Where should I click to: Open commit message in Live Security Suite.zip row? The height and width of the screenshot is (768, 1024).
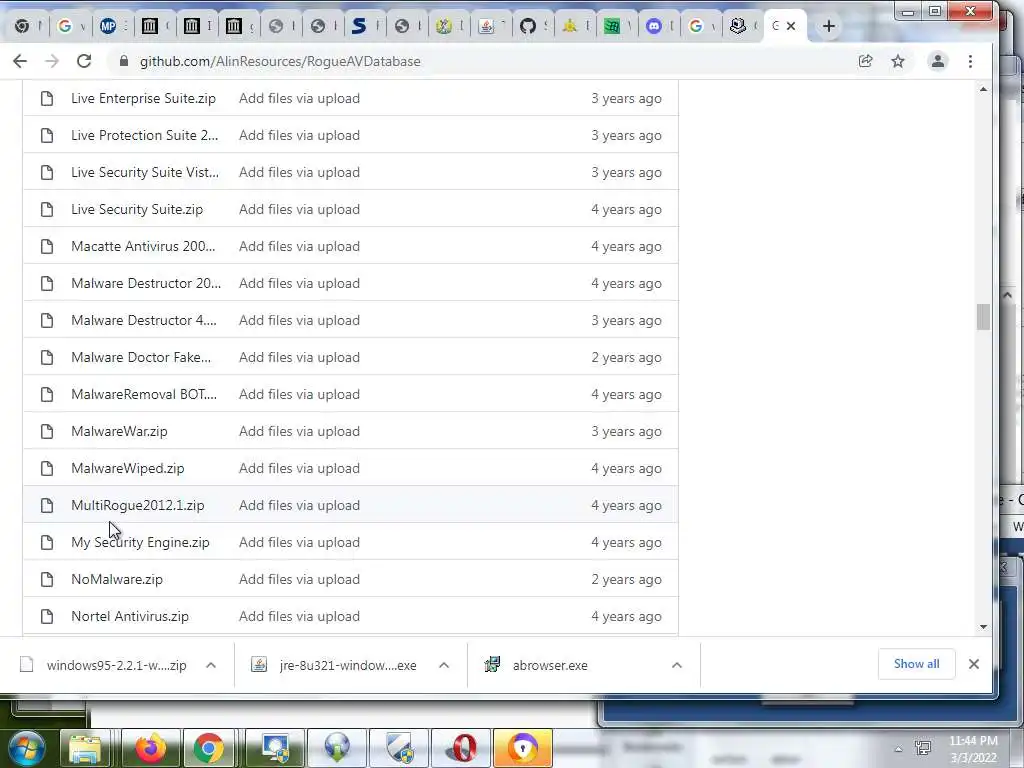pos(299,210)
